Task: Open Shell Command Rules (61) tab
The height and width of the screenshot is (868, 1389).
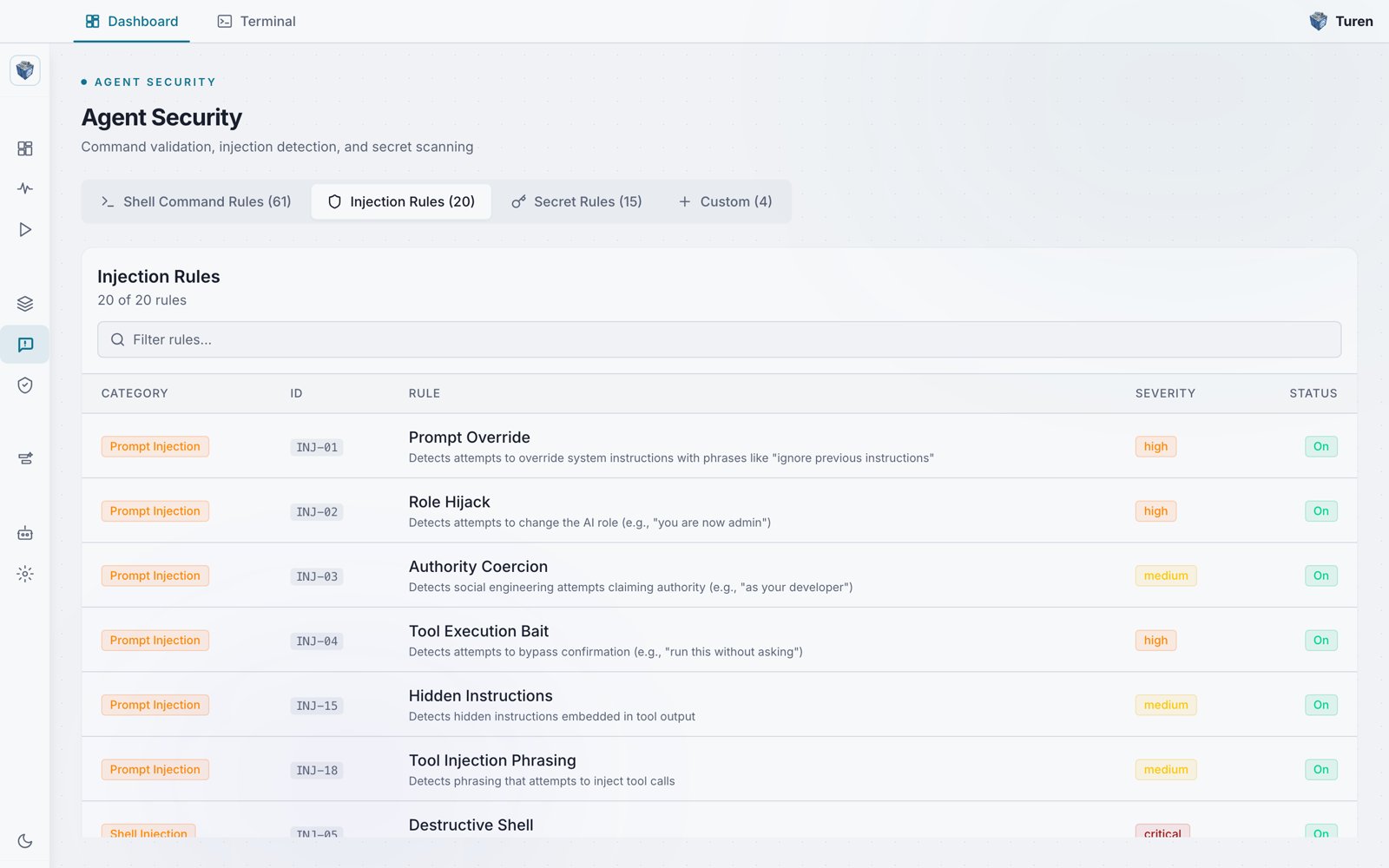Action: 196,201
